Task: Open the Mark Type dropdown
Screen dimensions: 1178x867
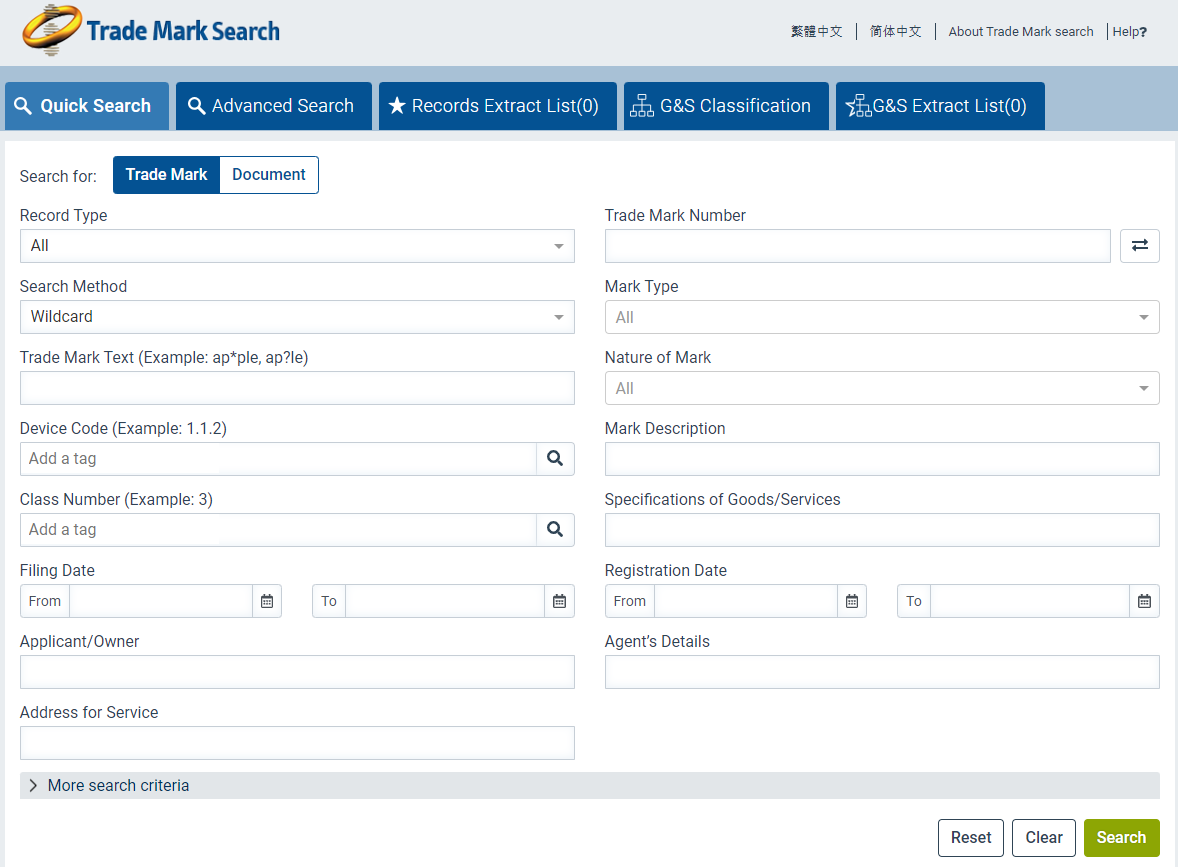Action: pos(881,317)
